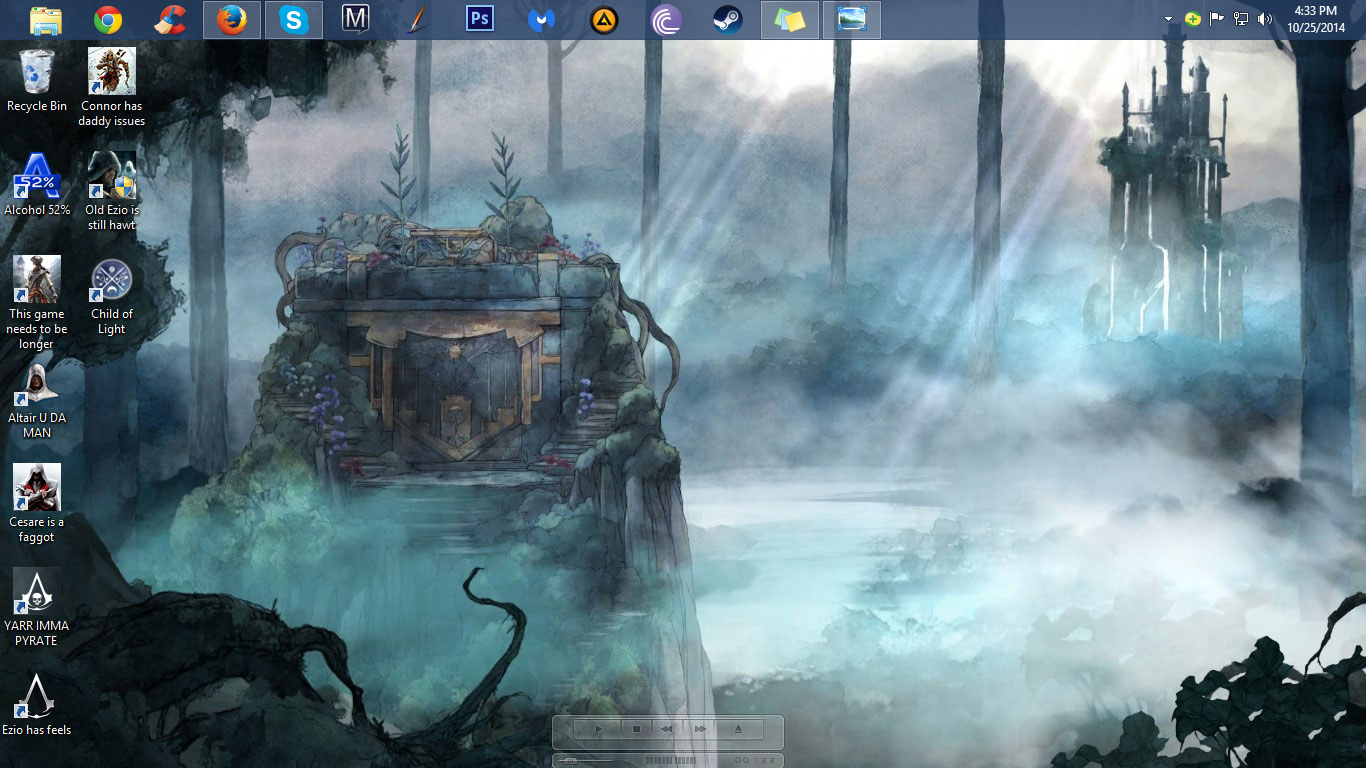The height and width of the screenshot is (768, 1366).
Task: Open the volume speaker tray icon
Action: pos(1265,19)
